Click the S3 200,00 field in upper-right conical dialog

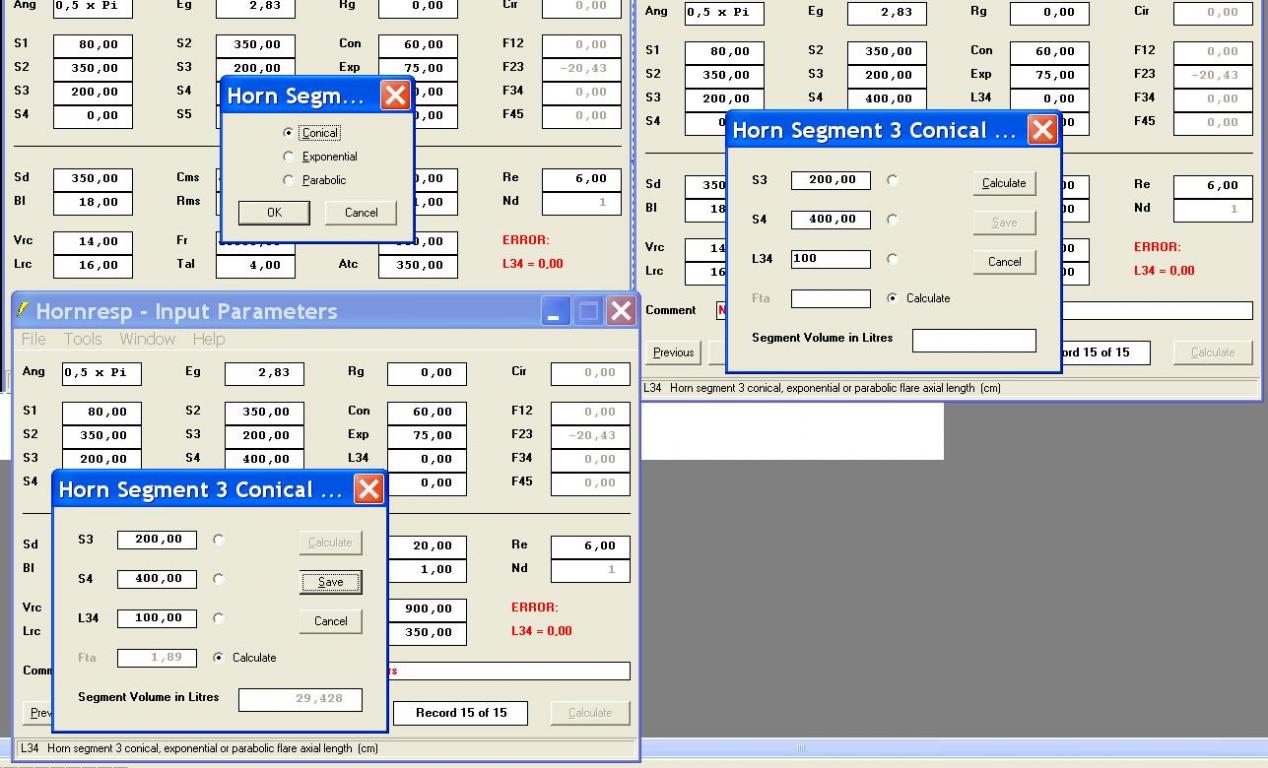point(831,181)
